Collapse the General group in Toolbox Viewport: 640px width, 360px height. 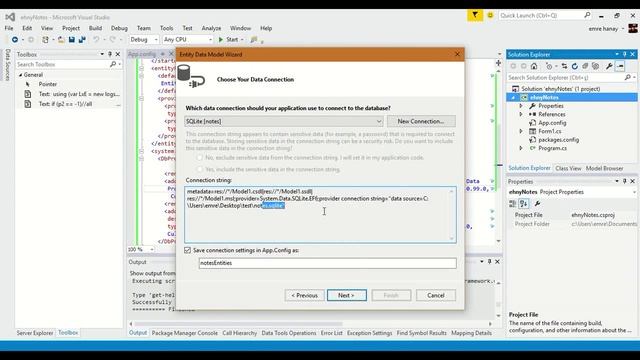coord(20,75)
